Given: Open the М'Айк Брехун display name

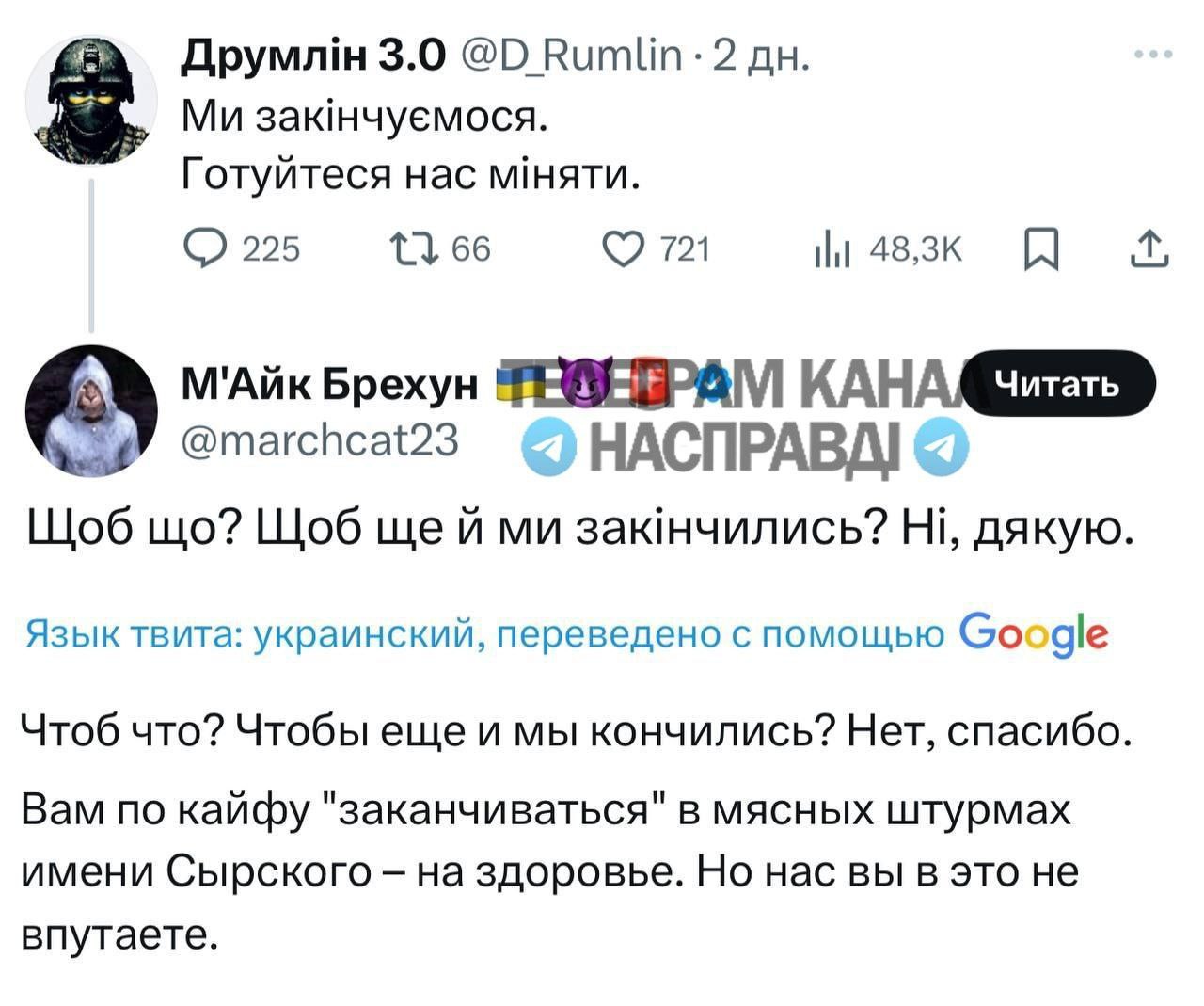Looking at the screenshot, I should (329, 385).
